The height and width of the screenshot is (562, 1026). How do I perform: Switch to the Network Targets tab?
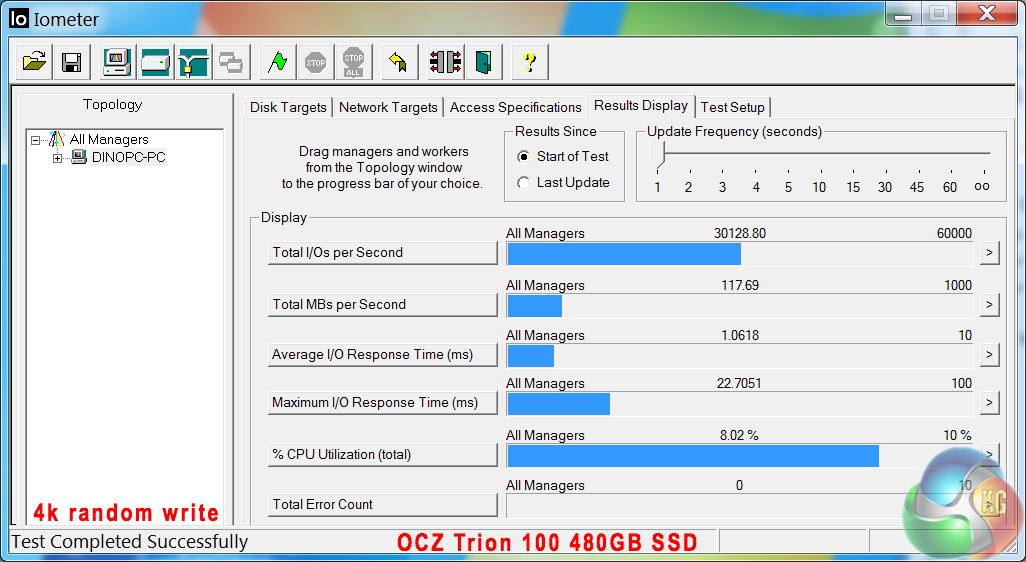[x=388, y=107]
